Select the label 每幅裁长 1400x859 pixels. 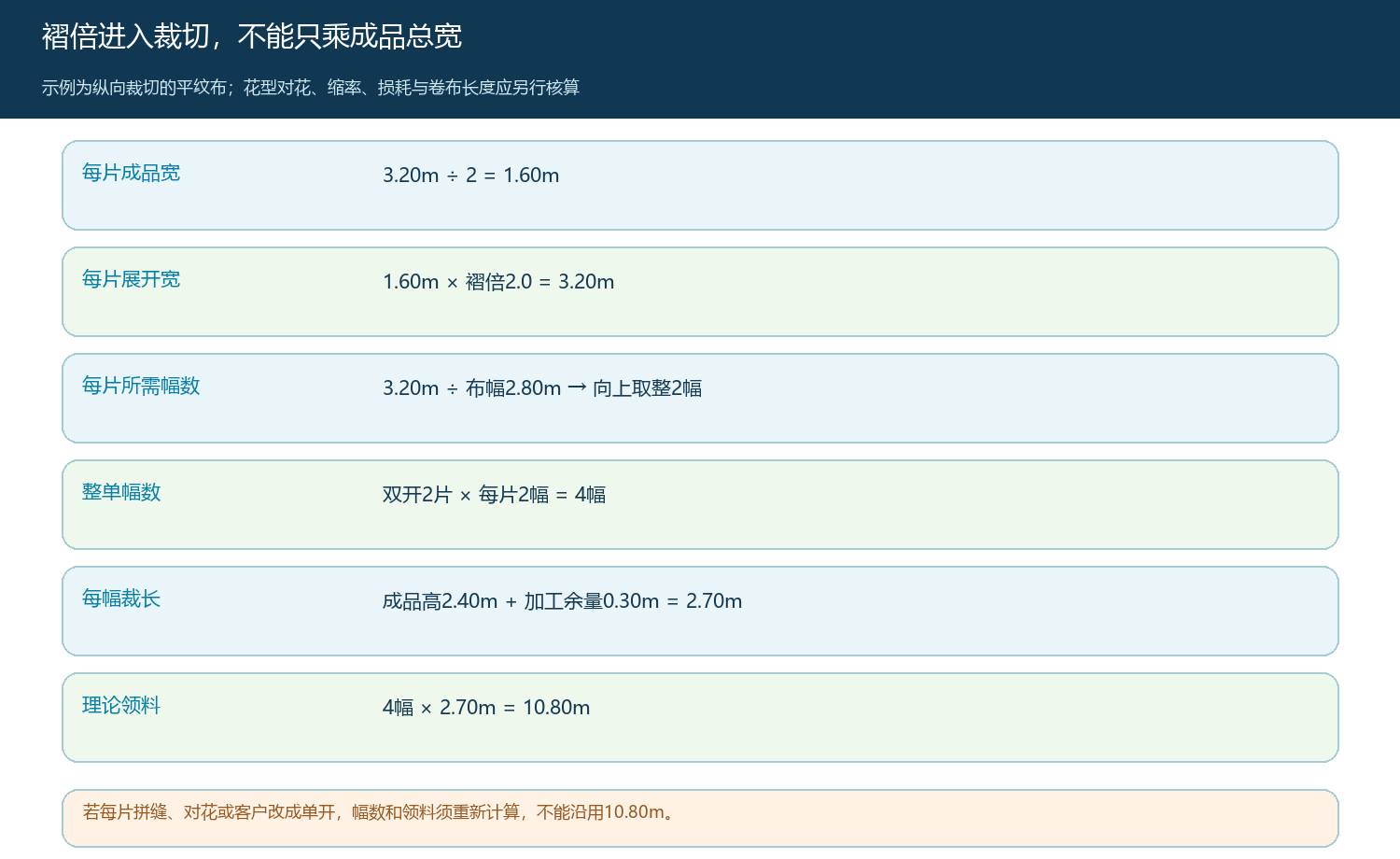(x=121, y=598)
